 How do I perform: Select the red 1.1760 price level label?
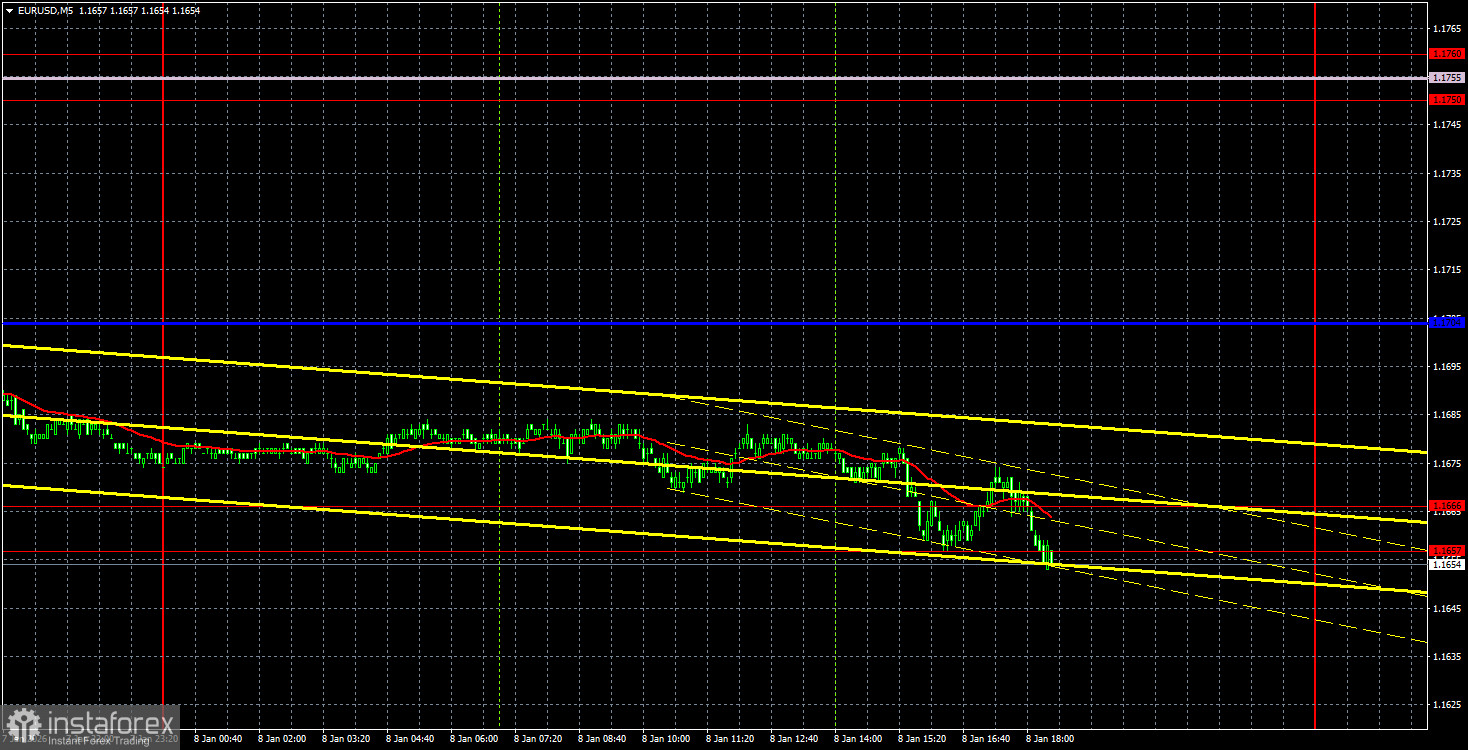(x=1447, y=54)
